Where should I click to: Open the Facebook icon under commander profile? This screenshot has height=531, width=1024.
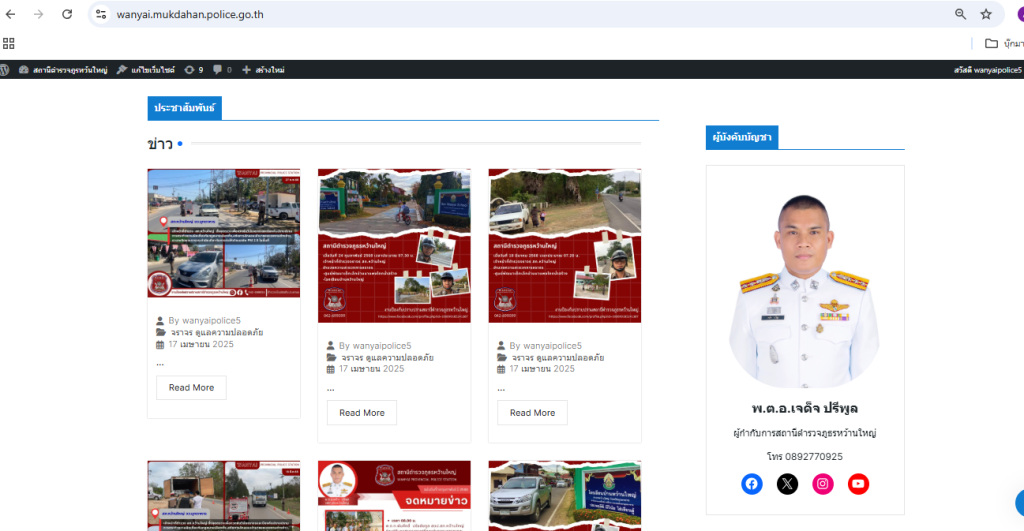(752, 484)
